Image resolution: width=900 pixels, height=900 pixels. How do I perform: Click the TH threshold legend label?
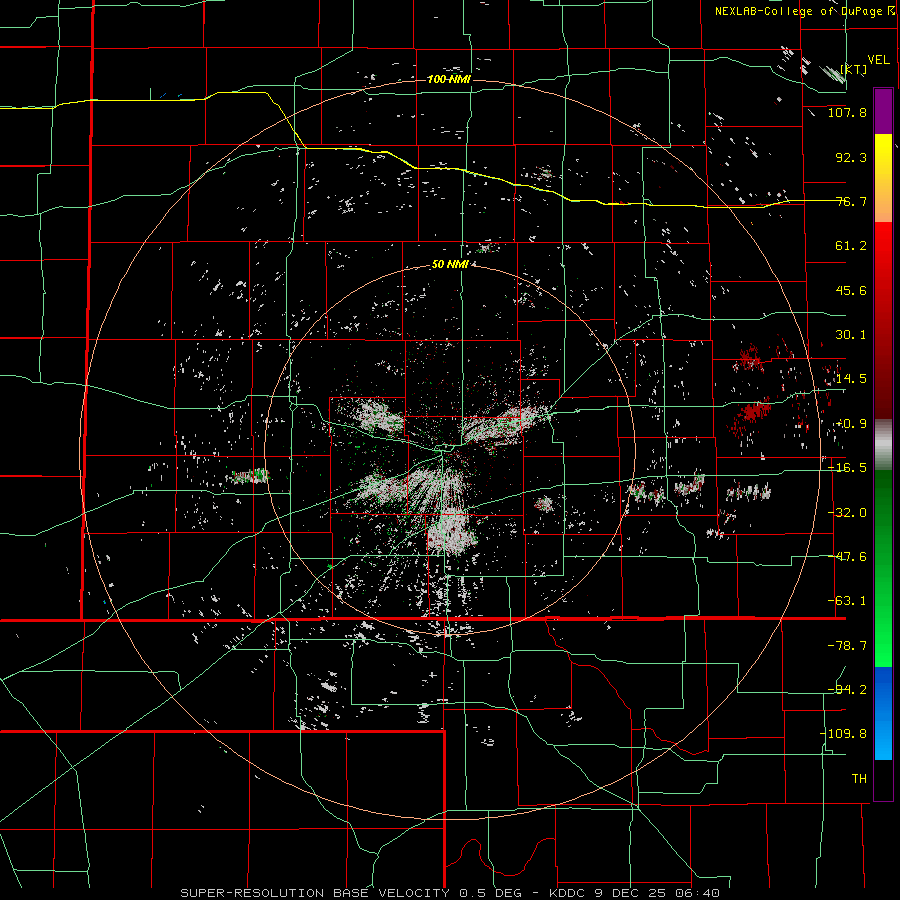pos(859,779)
